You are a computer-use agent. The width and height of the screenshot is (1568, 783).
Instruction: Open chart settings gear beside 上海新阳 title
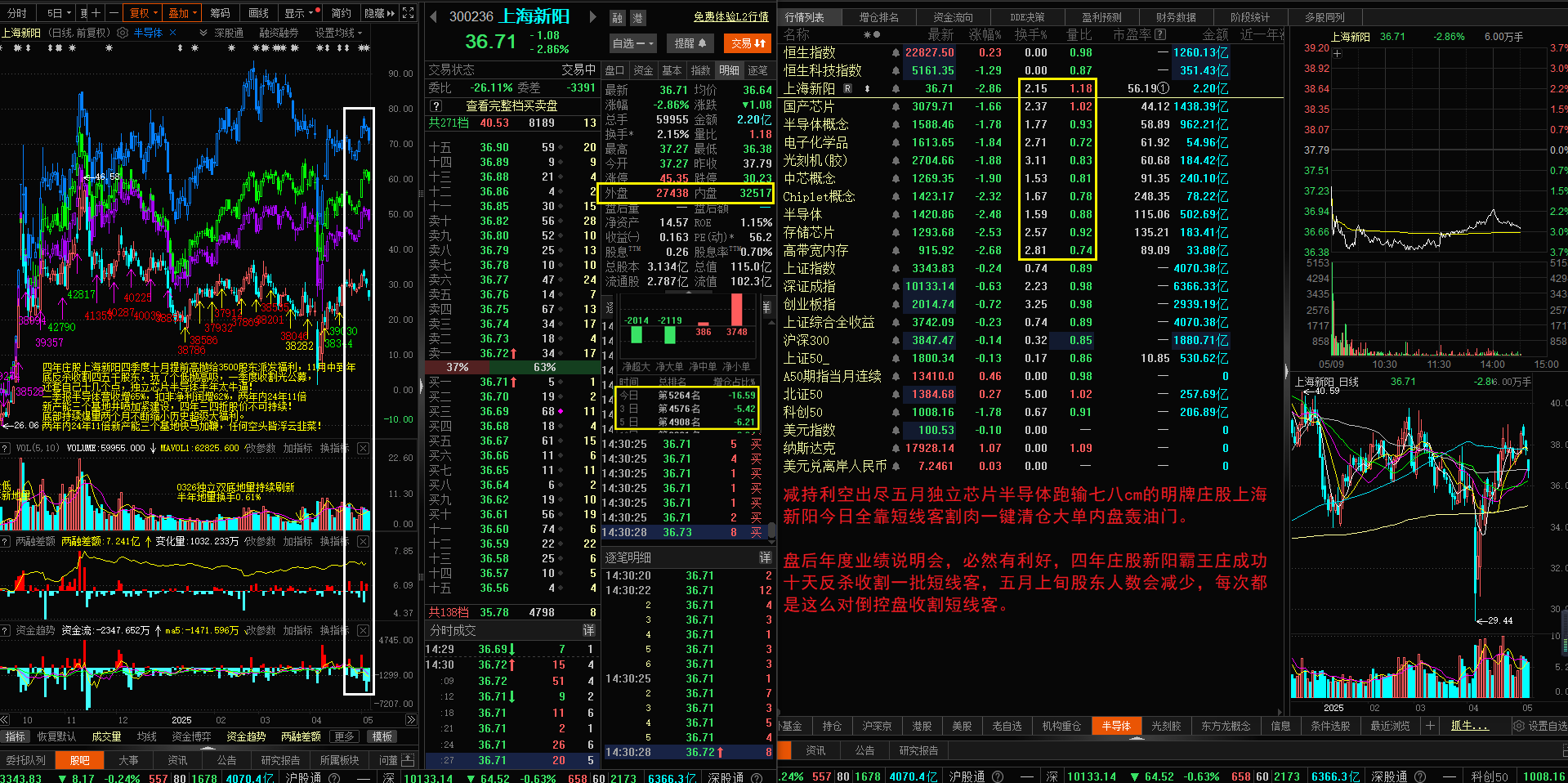[123, 33]
